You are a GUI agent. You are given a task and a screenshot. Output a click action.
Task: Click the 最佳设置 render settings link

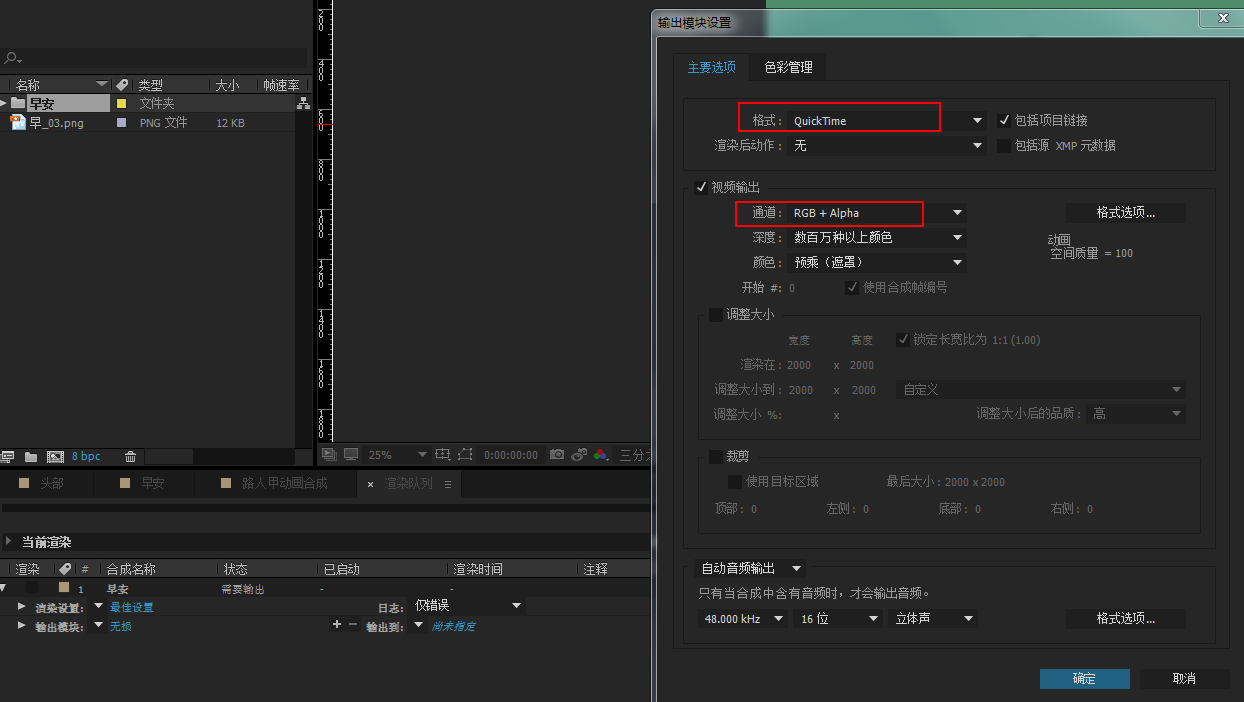[131, 607]
